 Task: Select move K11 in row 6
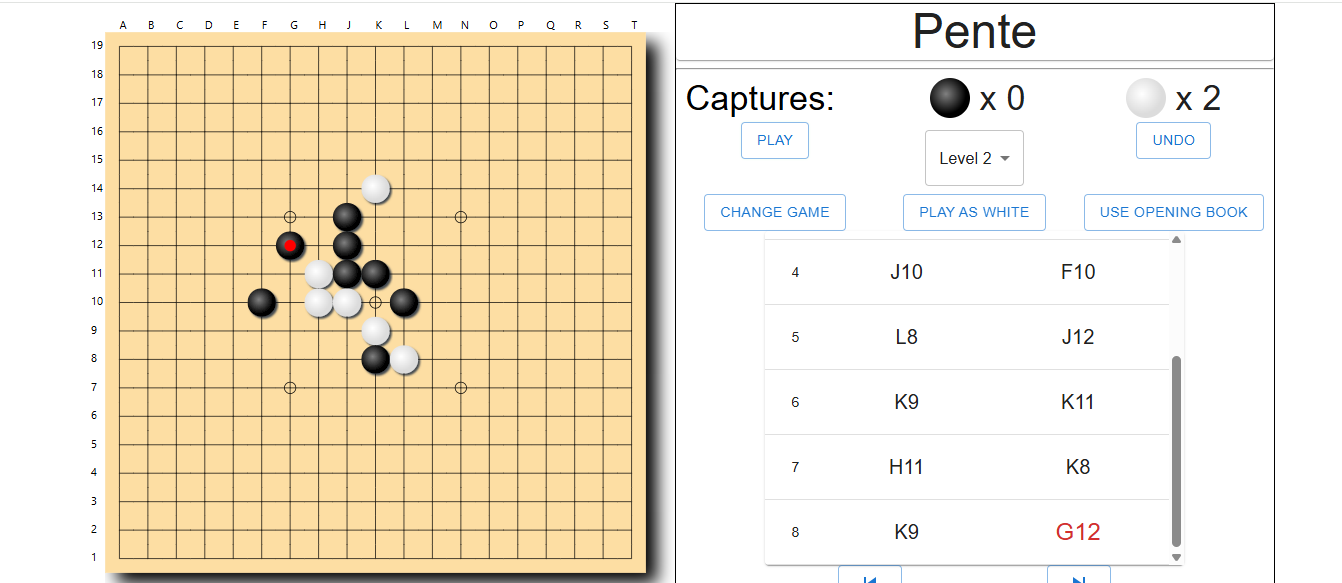[1078, 402]
